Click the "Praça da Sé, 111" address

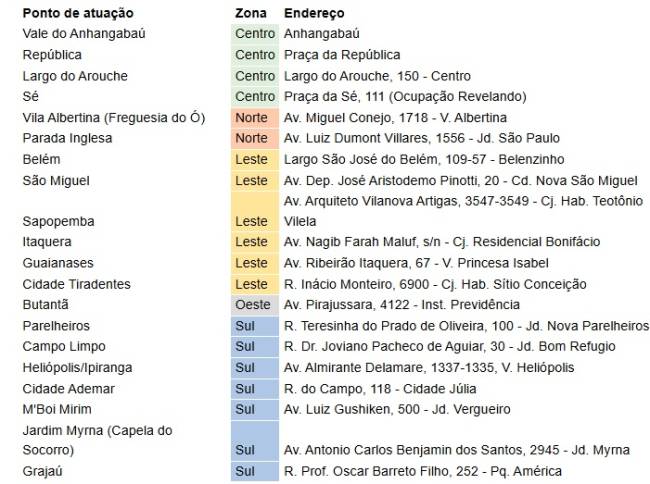tap(404, 96)
